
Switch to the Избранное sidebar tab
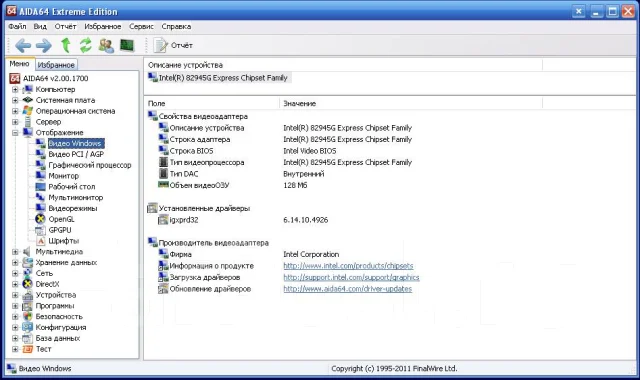click(x=56, y=65)
